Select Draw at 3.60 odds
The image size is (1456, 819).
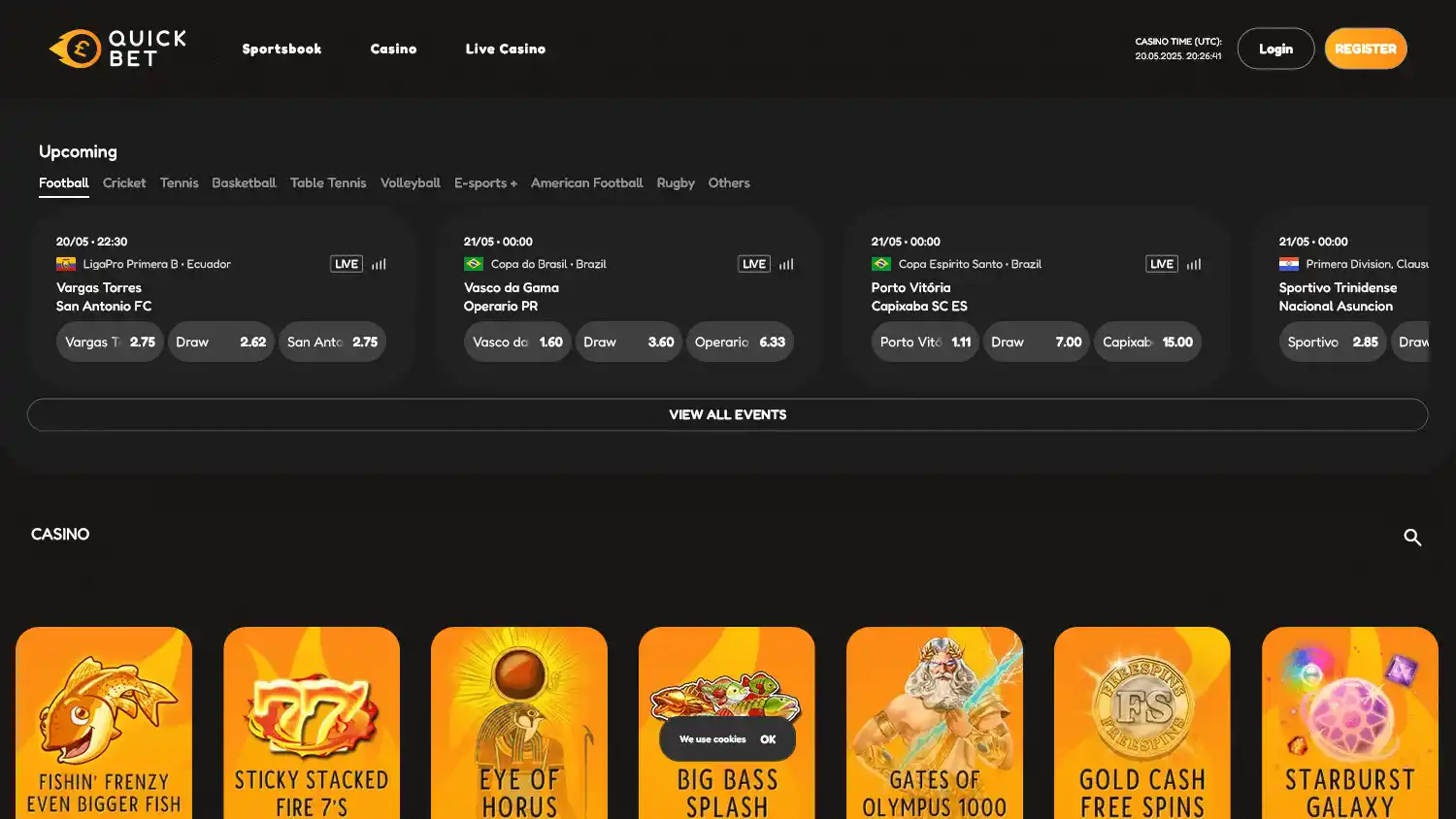tap(629, 342)
